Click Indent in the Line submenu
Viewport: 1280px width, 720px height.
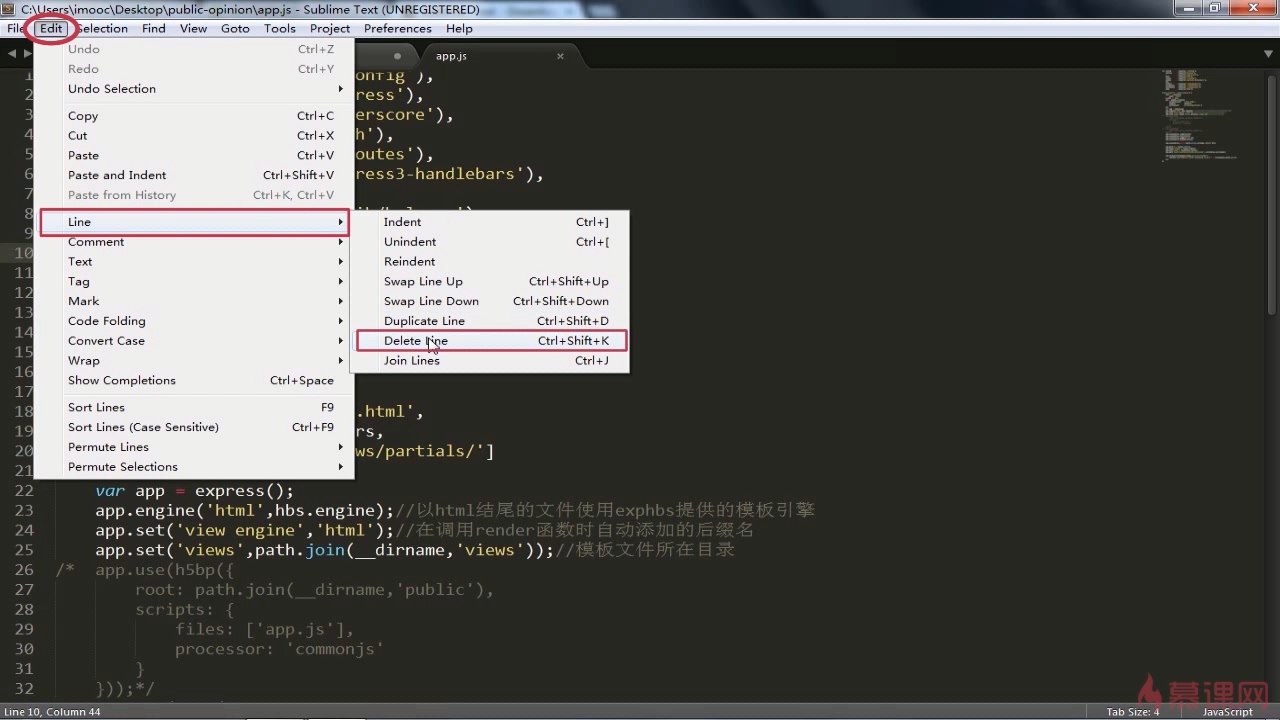pos(492,222)
